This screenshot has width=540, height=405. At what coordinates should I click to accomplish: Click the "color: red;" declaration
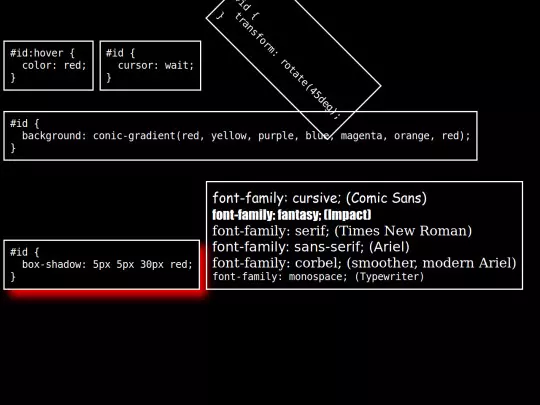[x=54, y=65]
